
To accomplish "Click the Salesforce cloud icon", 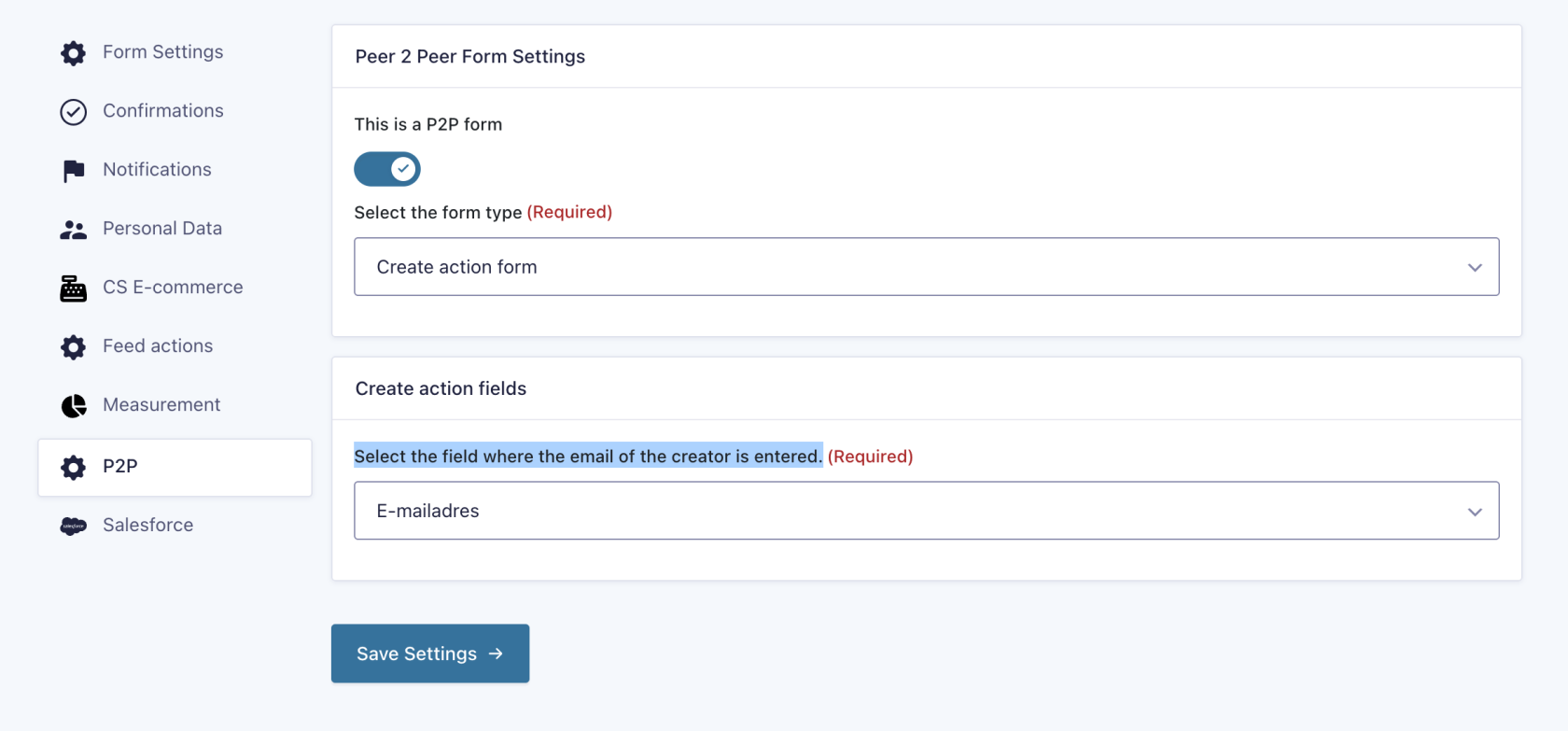I will coord(73,526).
